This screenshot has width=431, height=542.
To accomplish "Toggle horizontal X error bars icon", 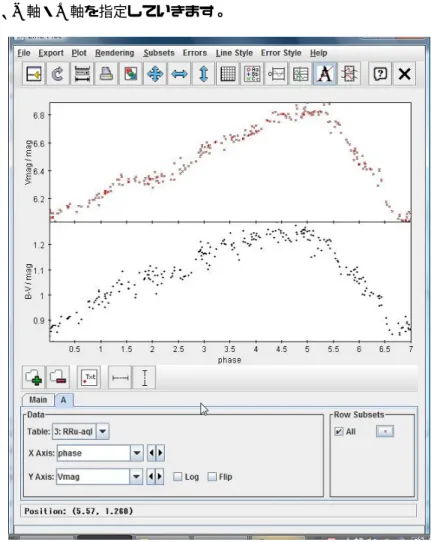I will pos(120,377).
